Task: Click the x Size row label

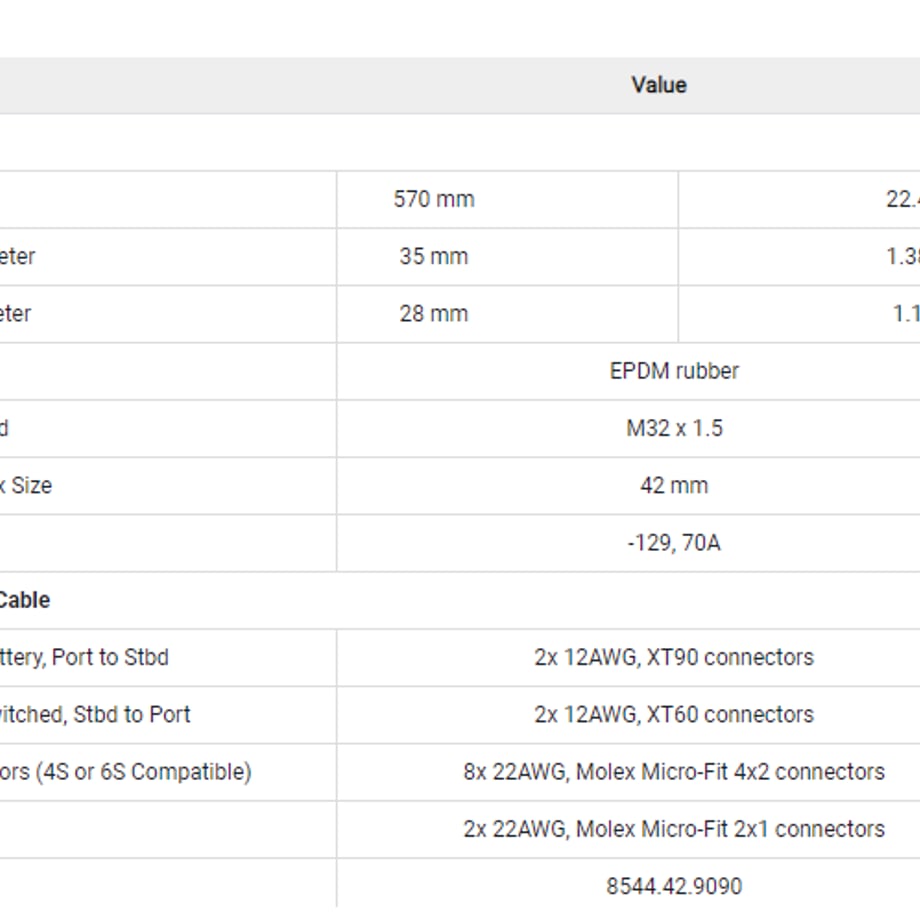Action: click(25, 486)
